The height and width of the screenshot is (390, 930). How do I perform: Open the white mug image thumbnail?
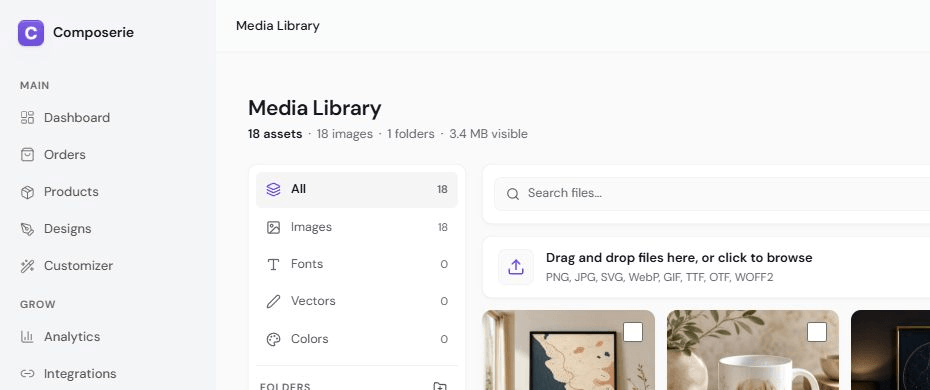click(753, 350)
